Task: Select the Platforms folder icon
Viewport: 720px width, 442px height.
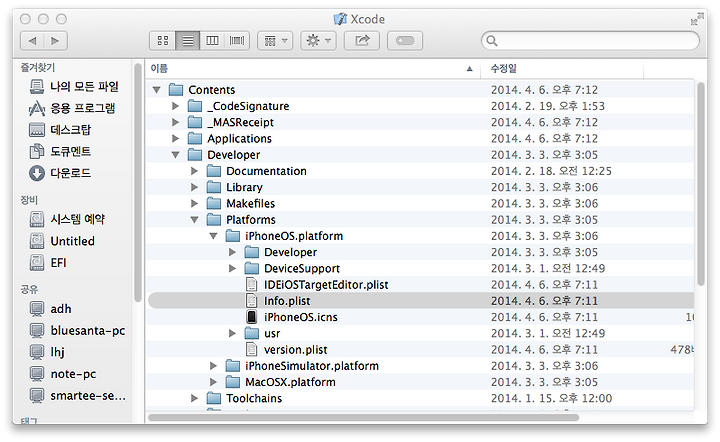Action: coord(214,219)
